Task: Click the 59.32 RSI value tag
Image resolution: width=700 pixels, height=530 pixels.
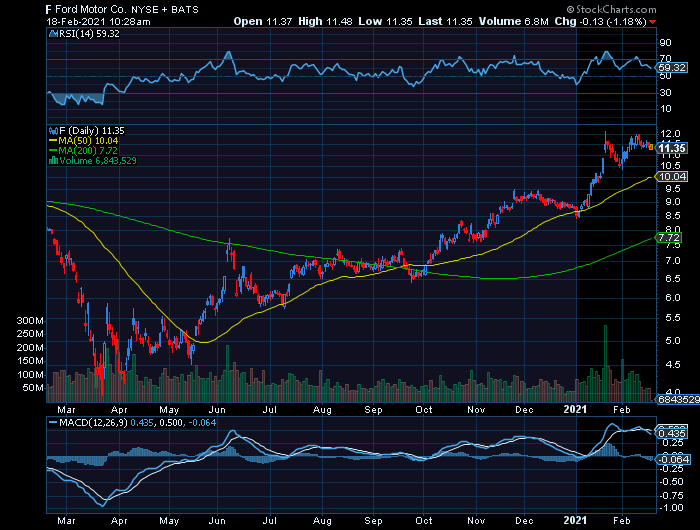Action: pos(672,68)
